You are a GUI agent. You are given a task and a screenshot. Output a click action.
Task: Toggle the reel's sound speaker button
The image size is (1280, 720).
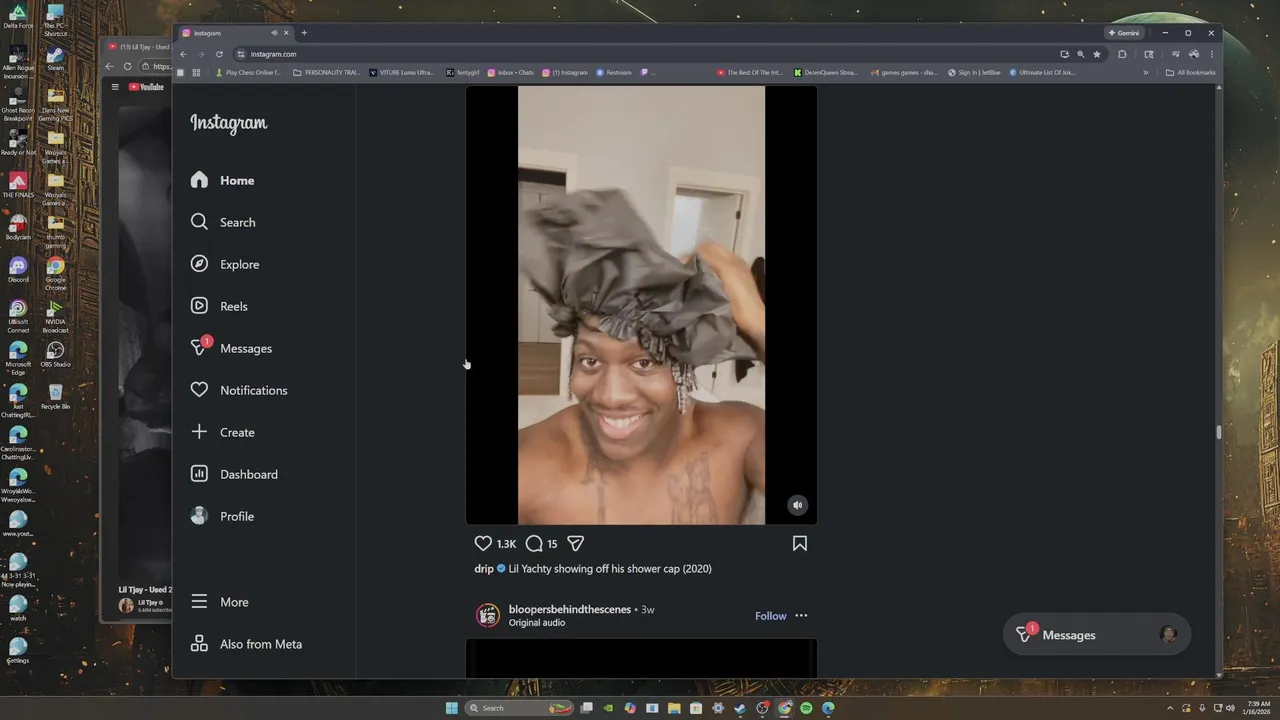click(797, 505)
